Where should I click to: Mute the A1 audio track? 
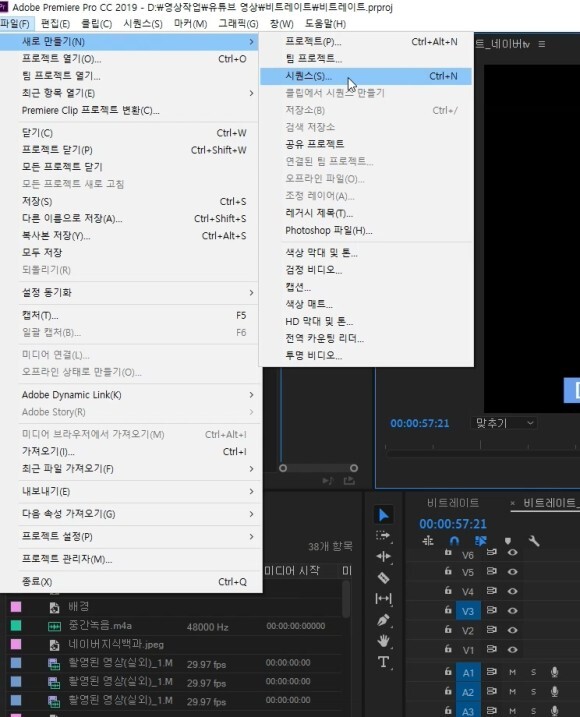tap(513, 672)
